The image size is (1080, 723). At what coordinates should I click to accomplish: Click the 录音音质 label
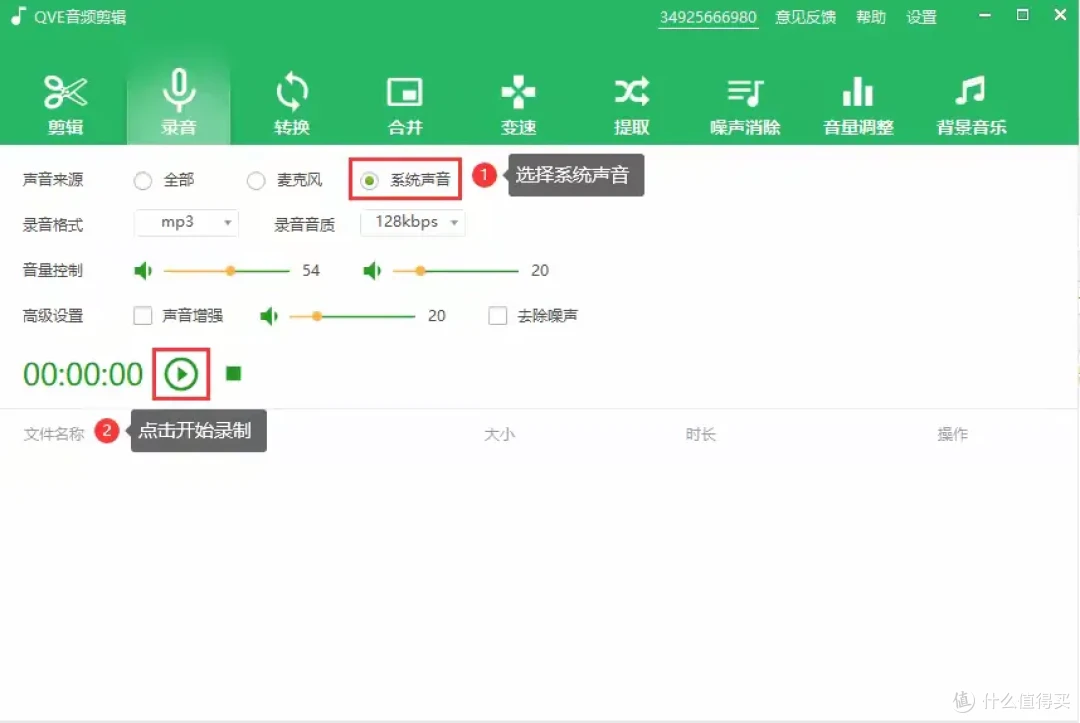[304, 225]
